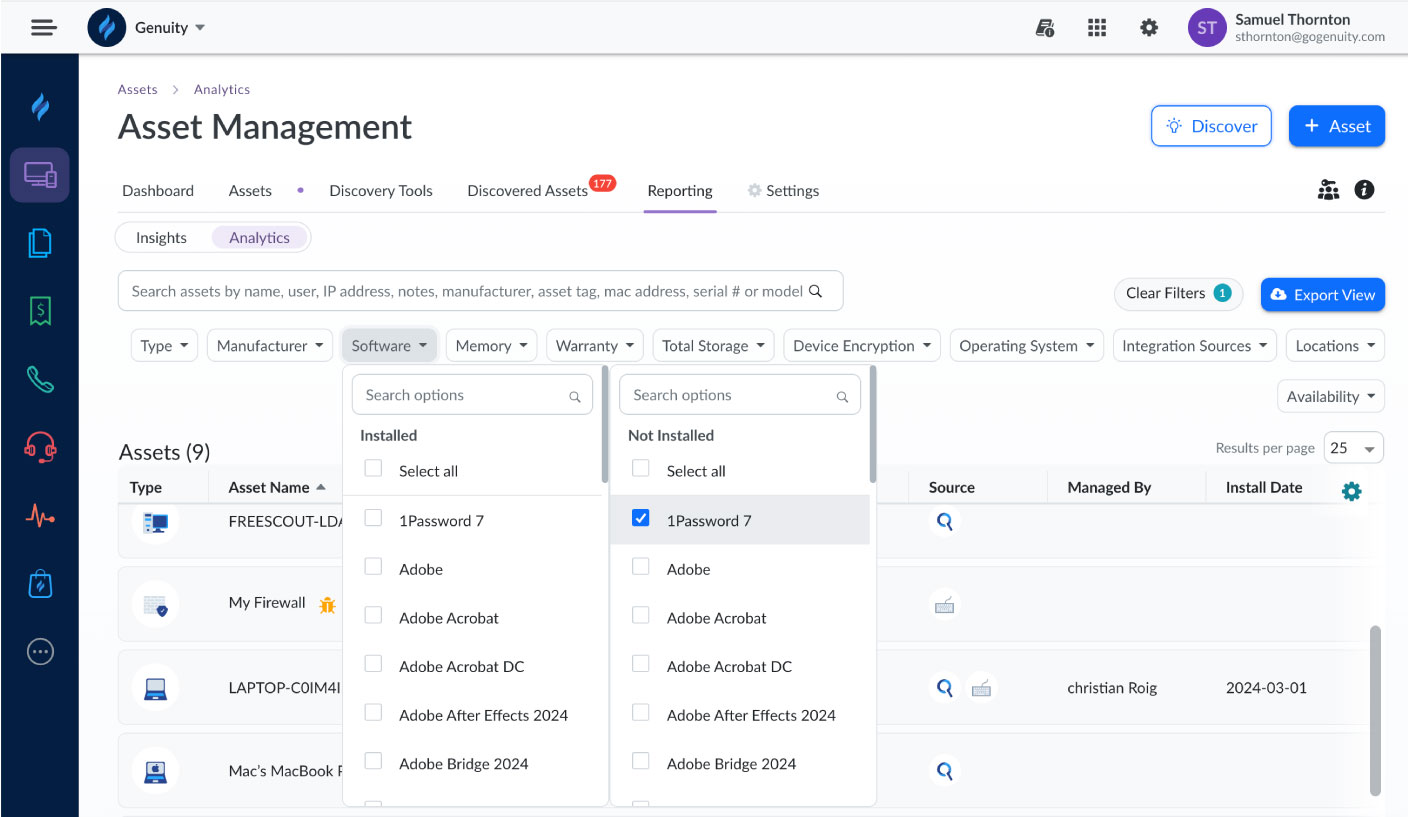
Task: Switch to the Assets tab
Action: 250,190
